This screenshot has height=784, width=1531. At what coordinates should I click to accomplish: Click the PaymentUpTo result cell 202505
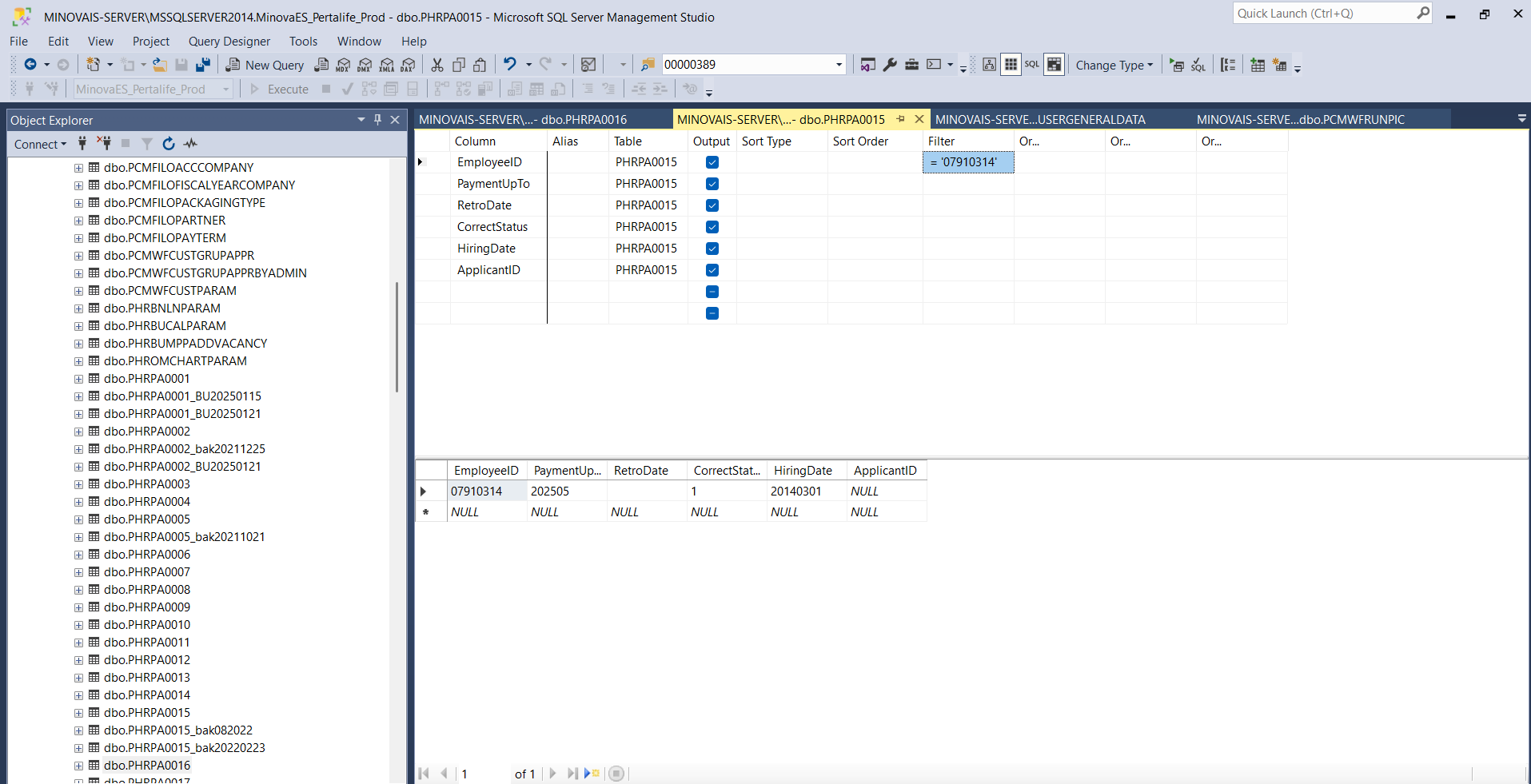click(567, 491)
